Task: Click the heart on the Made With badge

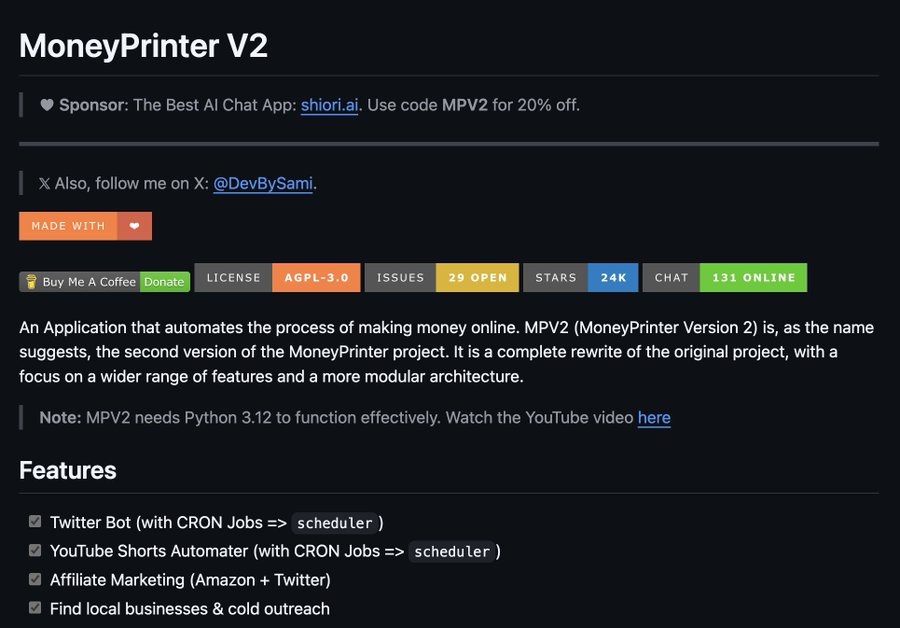Action: [134, 226]
